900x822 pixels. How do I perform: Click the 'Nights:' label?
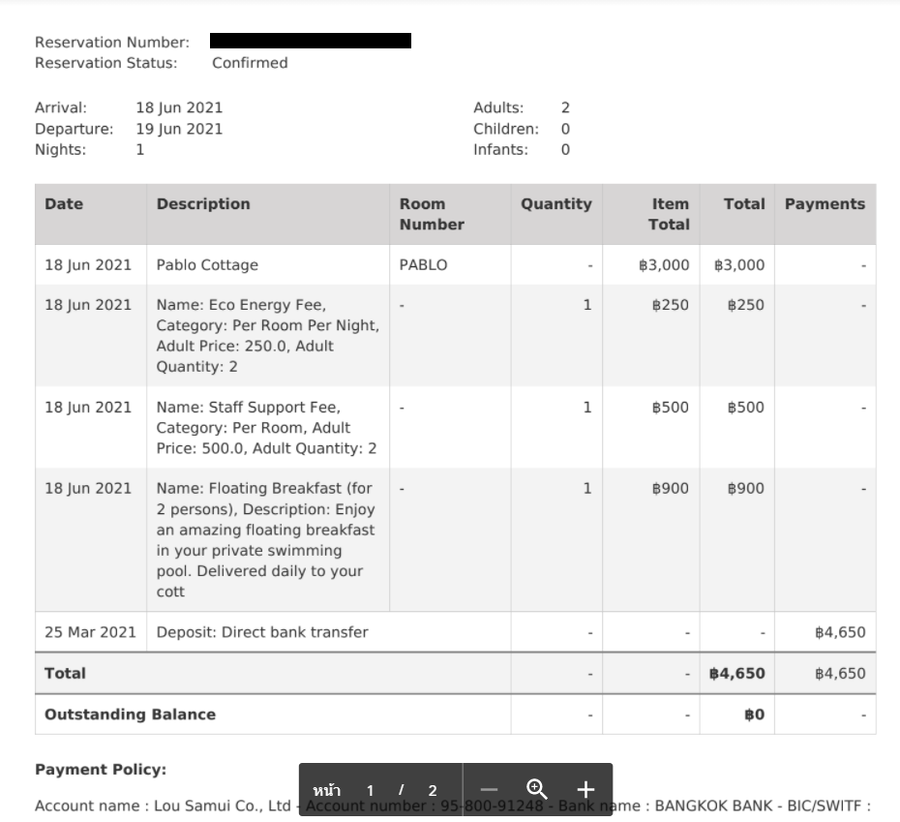point(60,150)
